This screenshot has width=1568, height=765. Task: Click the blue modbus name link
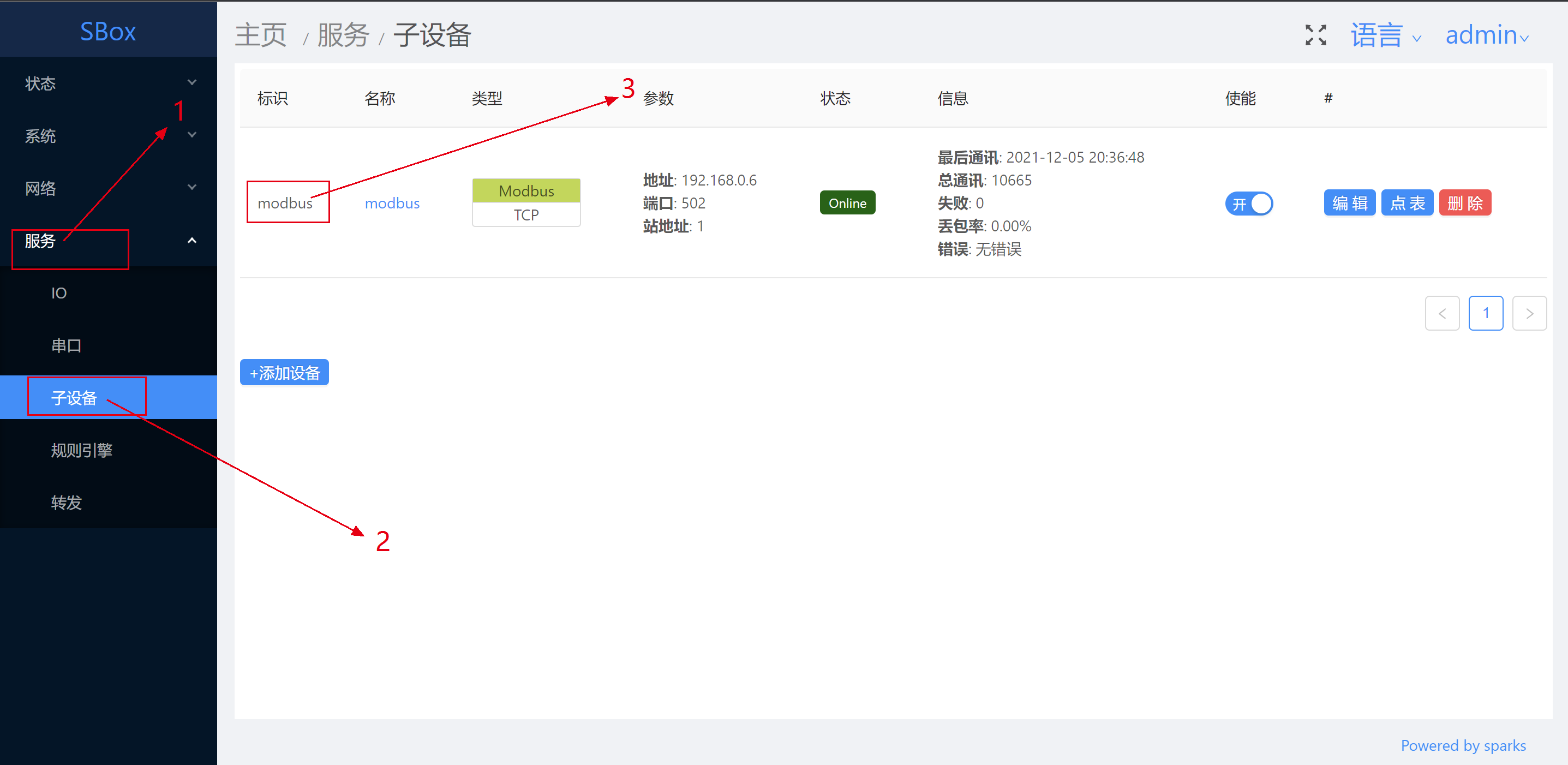[392, 204]
